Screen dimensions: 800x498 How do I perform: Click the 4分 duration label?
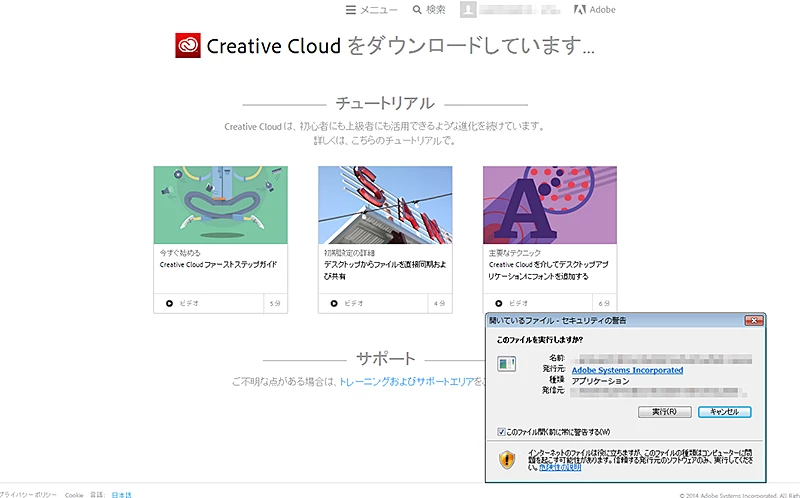point(439,304)
